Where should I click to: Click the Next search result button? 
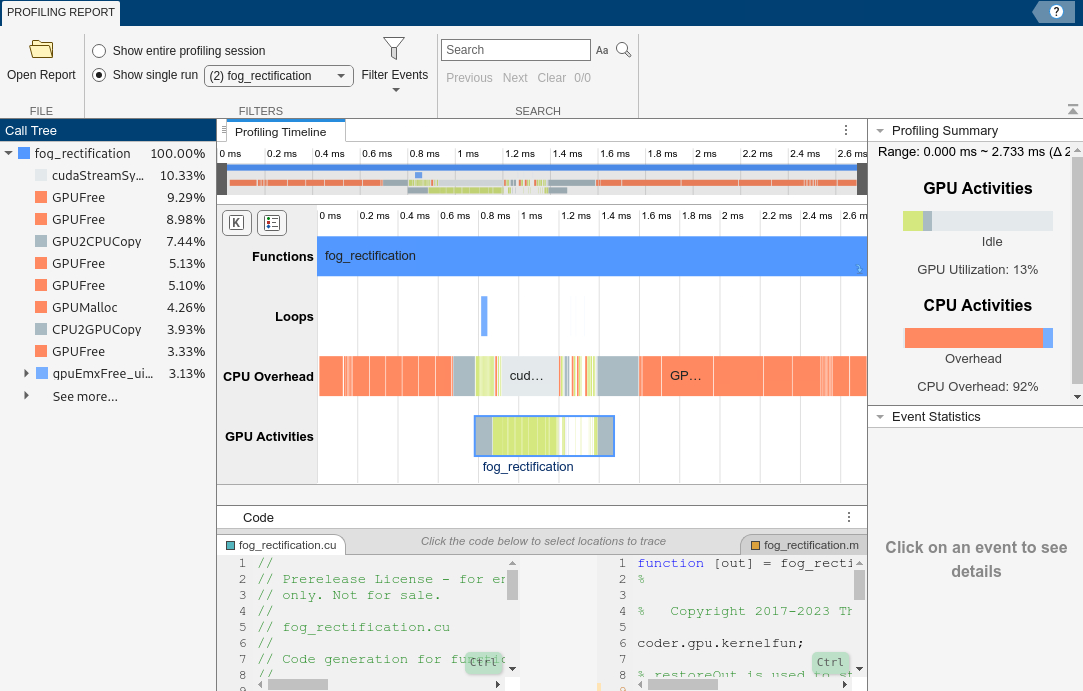pos(514,77)
